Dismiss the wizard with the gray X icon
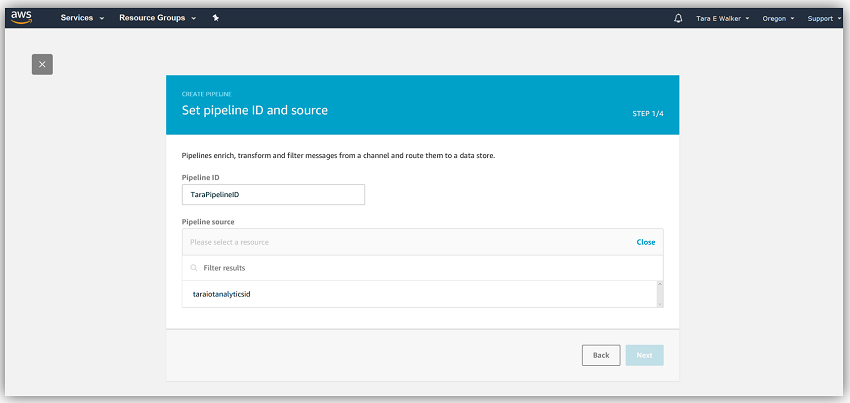Image resolution: width=850 pixels, height=403 pixels. pyautogui.click(x=42, y=64)
